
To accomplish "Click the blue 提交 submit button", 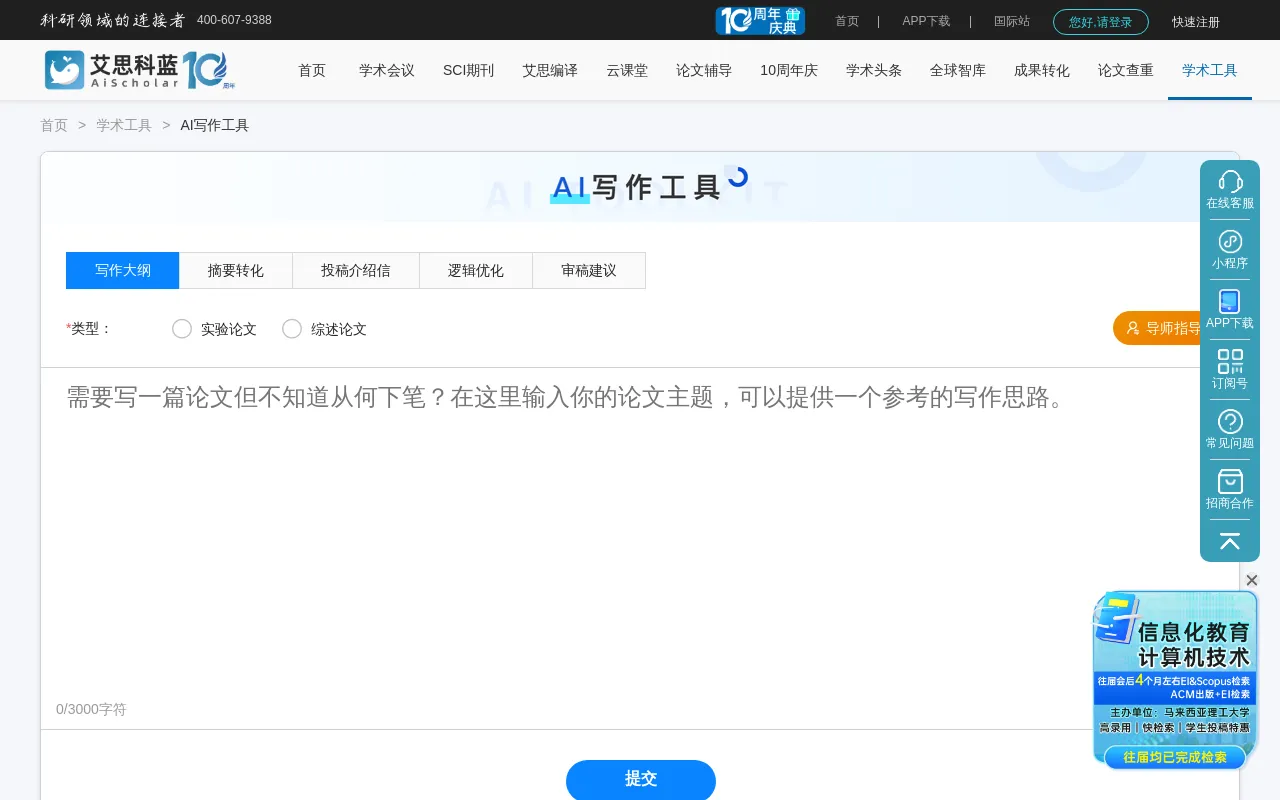I will click(641, 779).
